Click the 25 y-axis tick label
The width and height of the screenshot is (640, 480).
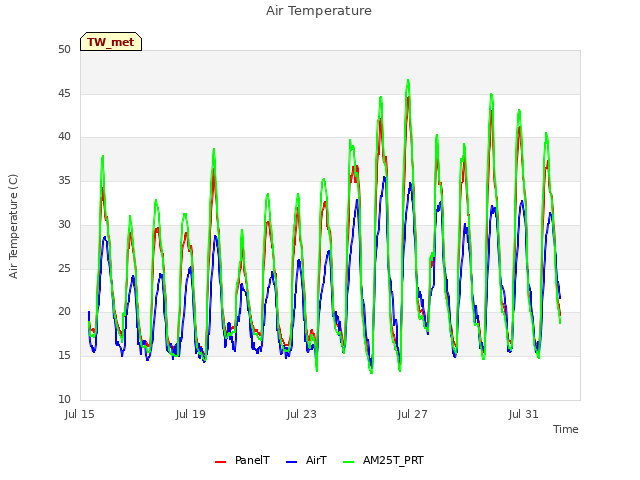coord(64,268)
